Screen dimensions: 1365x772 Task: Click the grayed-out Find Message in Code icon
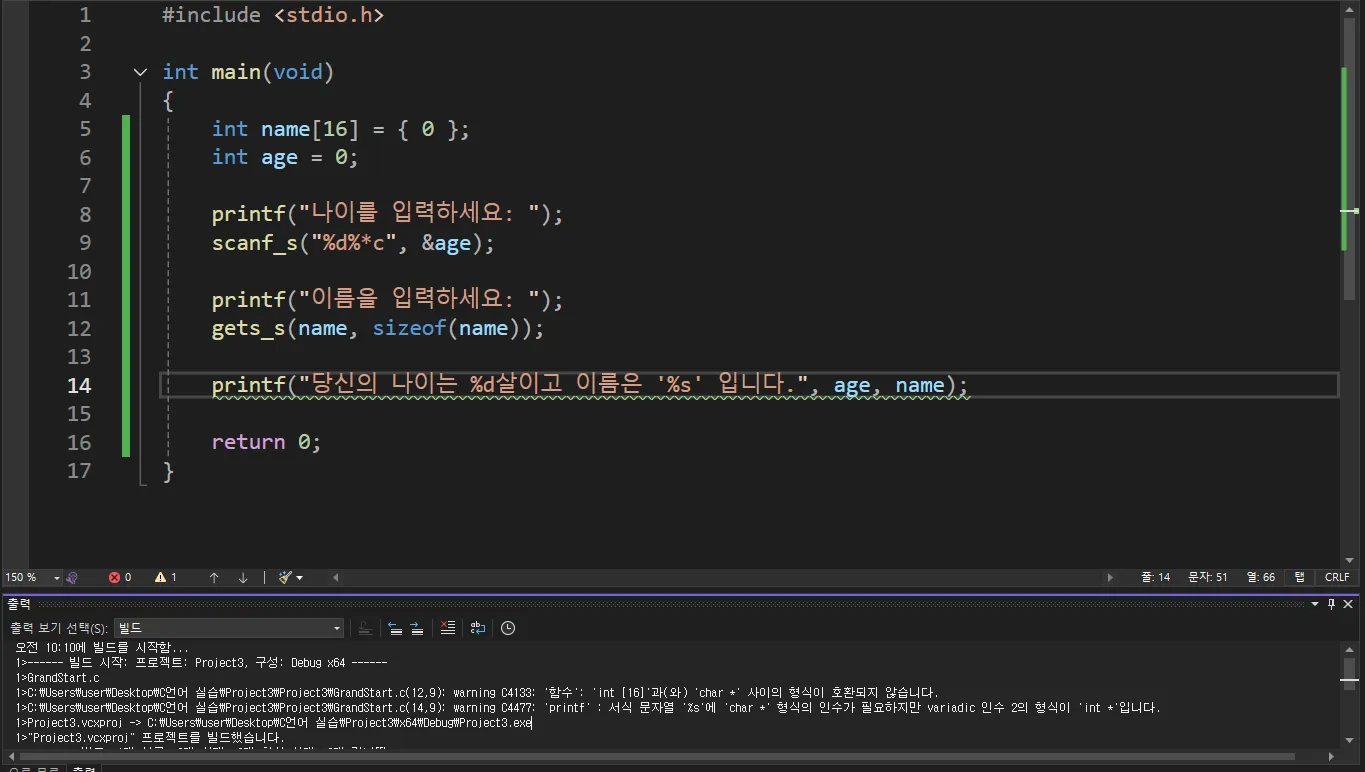(366, 628)
